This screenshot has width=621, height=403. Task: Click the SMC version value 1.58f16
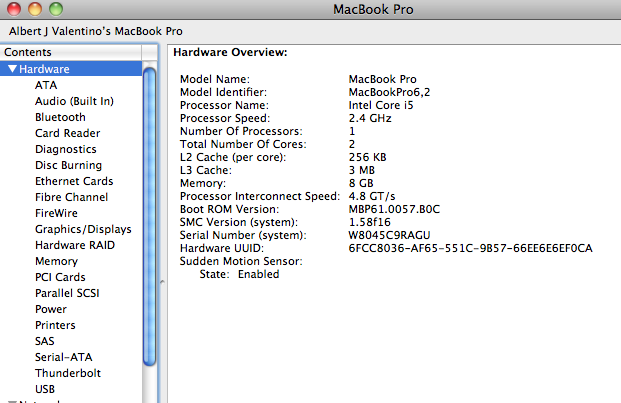[x=370, y=222]
